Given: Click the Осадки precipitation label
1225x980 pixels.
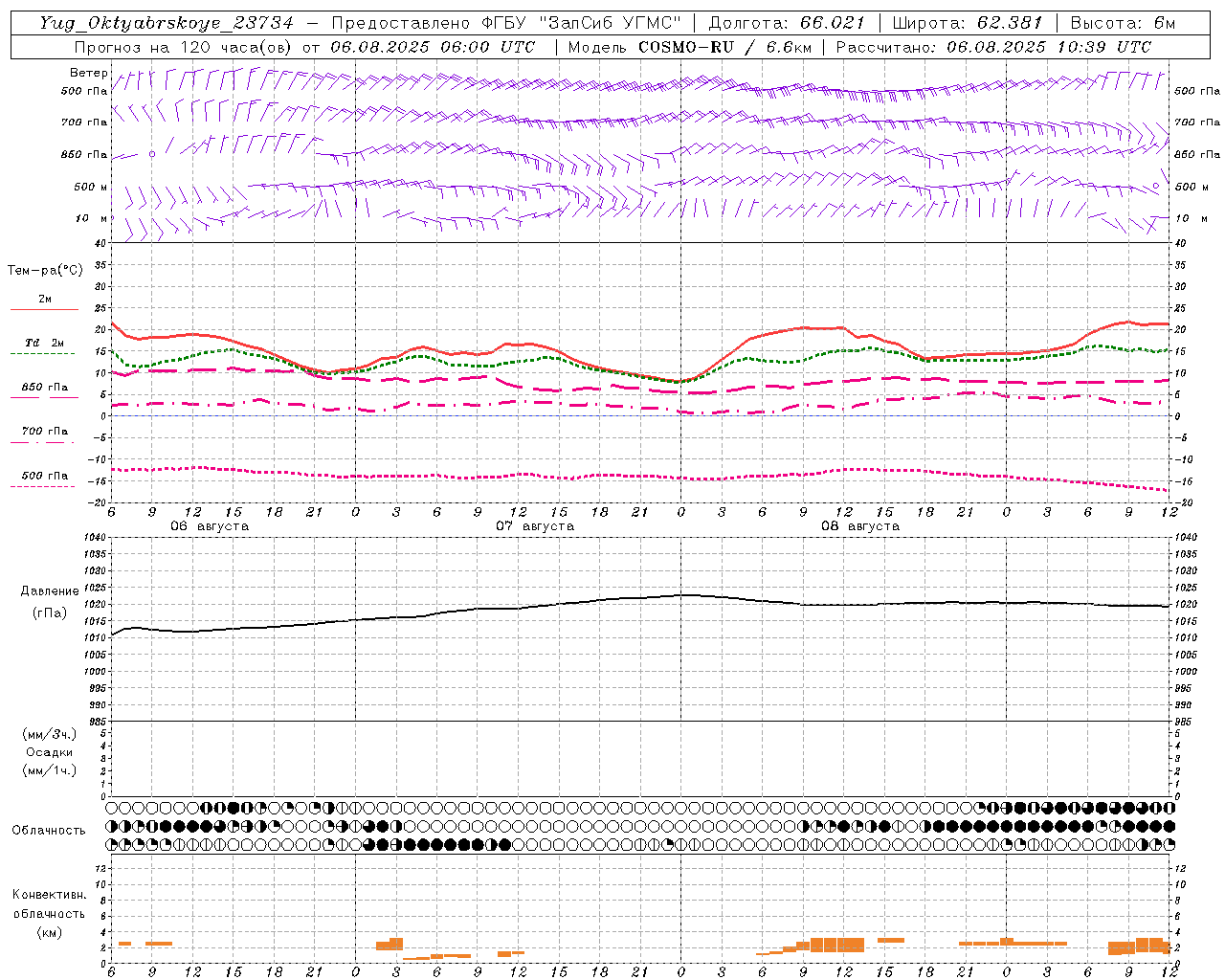Looking at the screenshot, I should (50, 752).
